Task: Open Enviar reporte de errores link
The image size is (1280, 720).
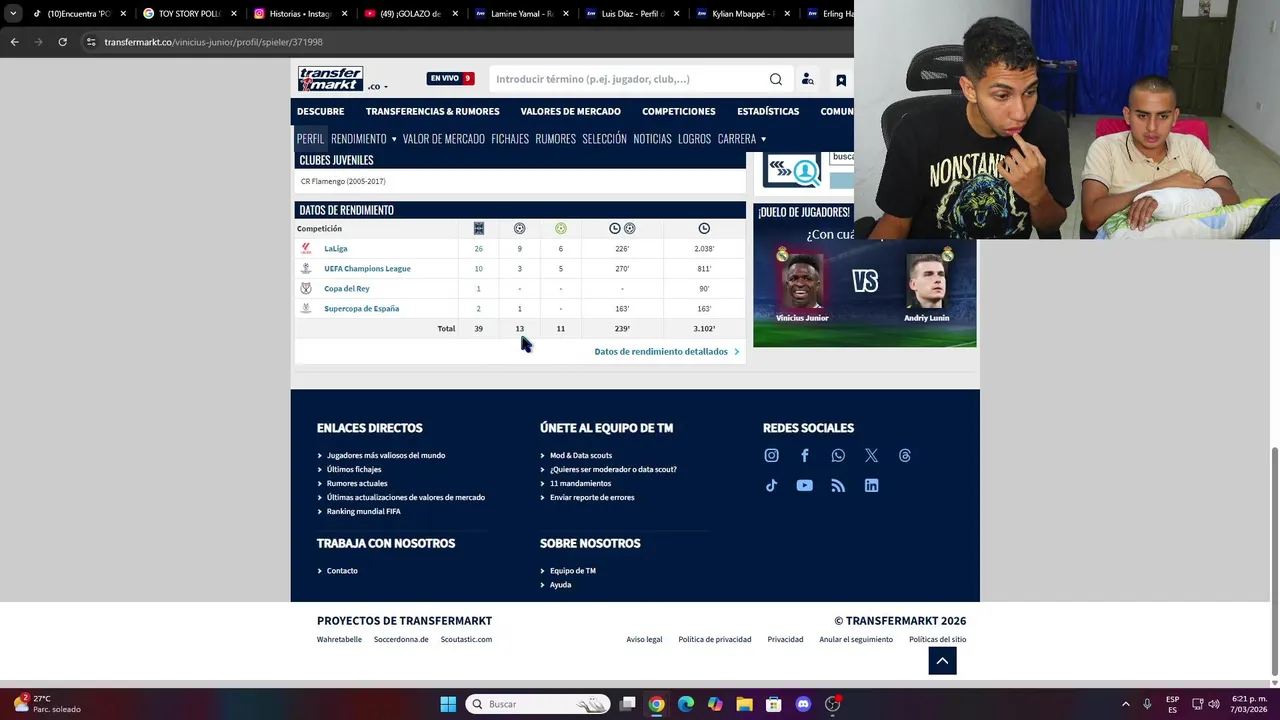Action: [592, 497]
